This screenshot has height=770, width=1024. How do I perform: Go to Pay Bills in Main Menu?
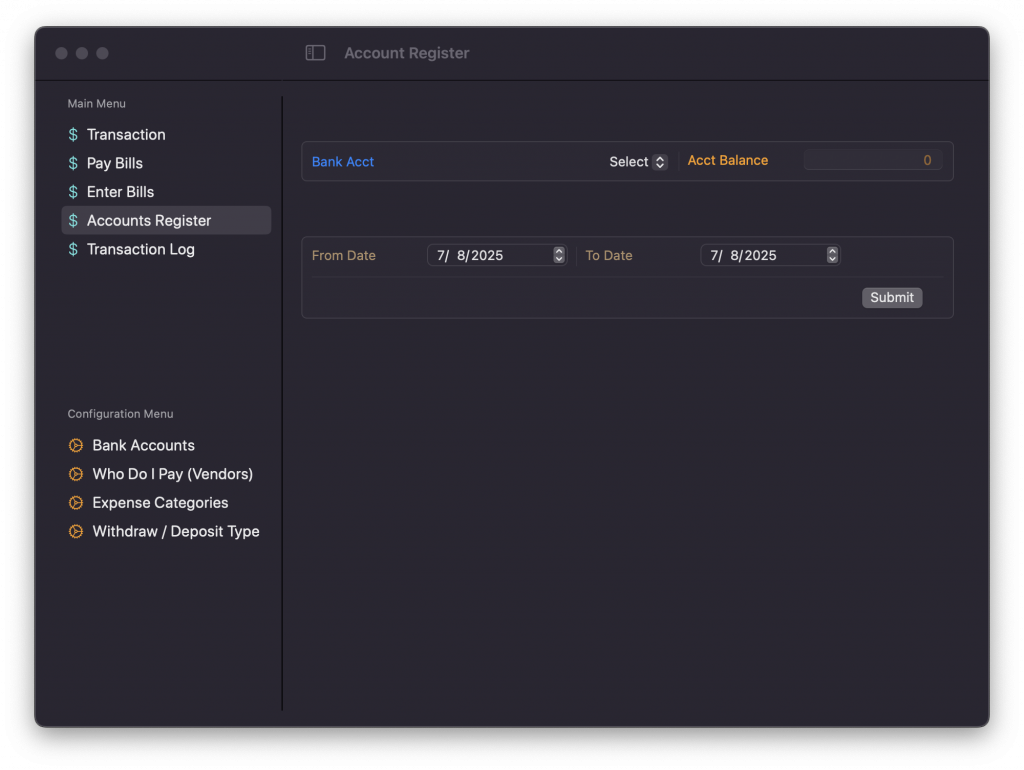pyautogui.click(x=114, y=163)
